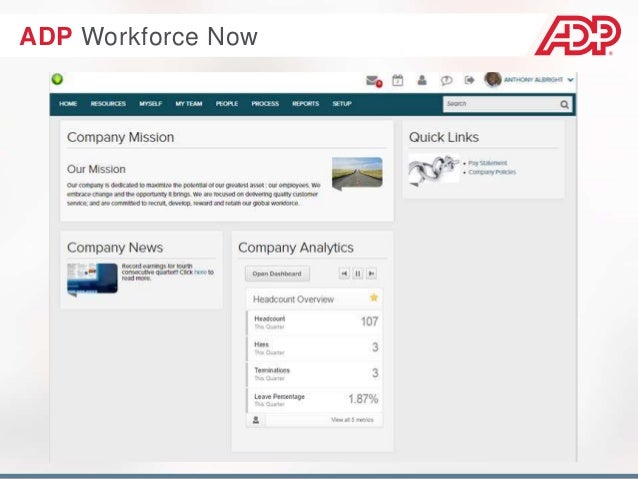Click the Company Mission heading
This screenshot has width=638, height=479.
coord(120,137)
